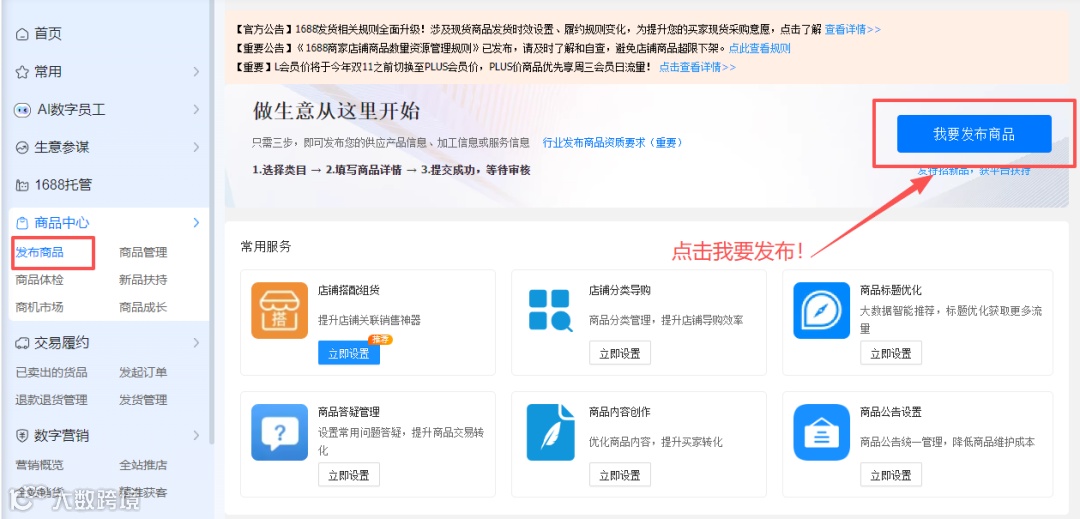This screenshot has width=1080, height=519.
Task: Click the 首页 home icon
Action: point(22,34)
